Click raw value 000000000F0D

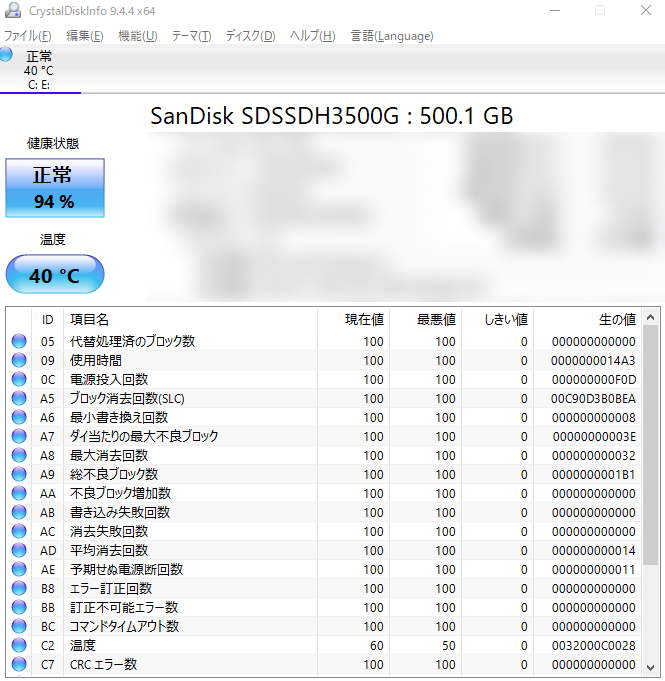click(594, 379)
